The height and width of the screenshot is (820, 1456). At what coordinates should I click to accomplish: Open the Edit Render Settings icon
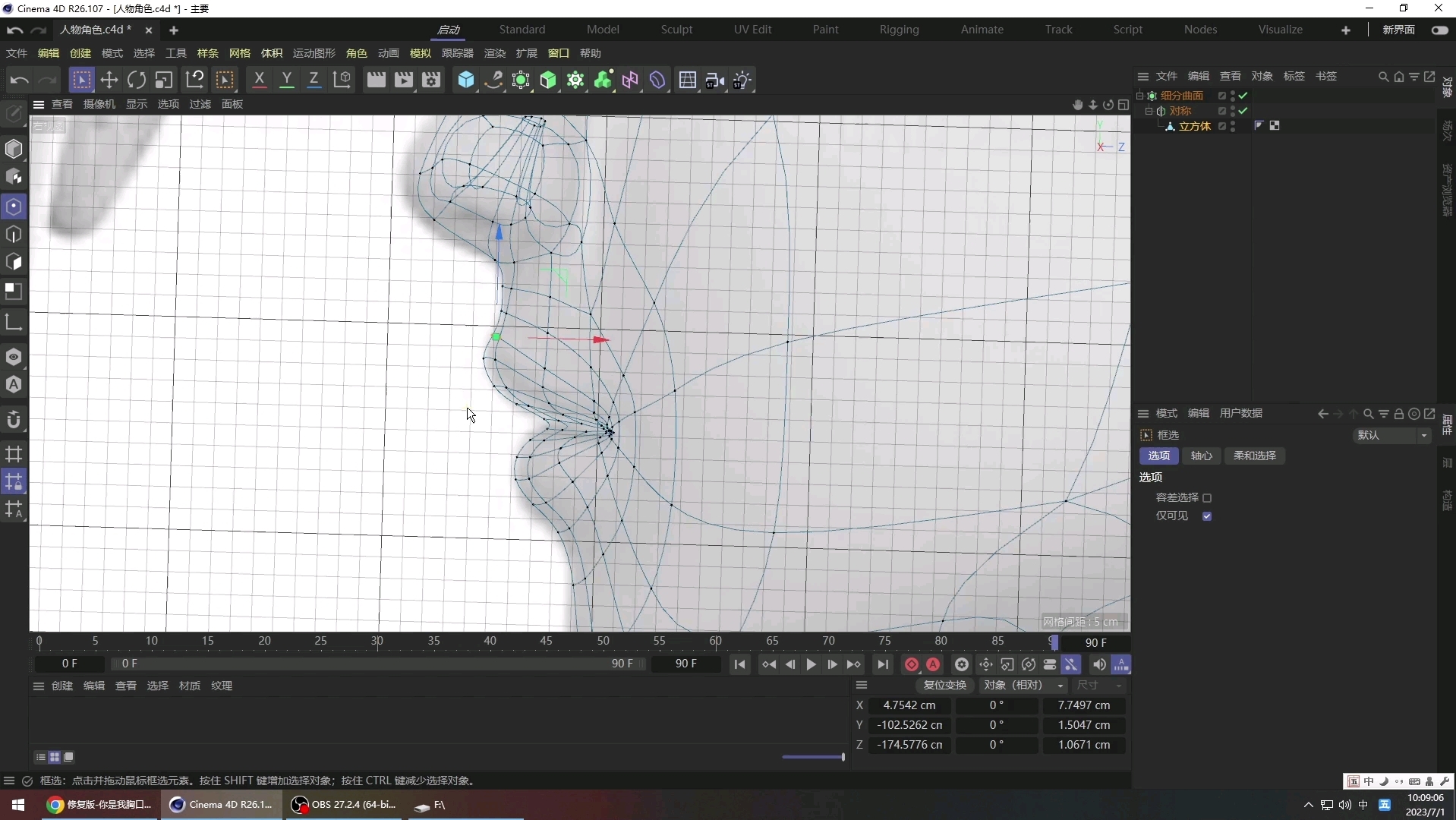tap(431, 80)
